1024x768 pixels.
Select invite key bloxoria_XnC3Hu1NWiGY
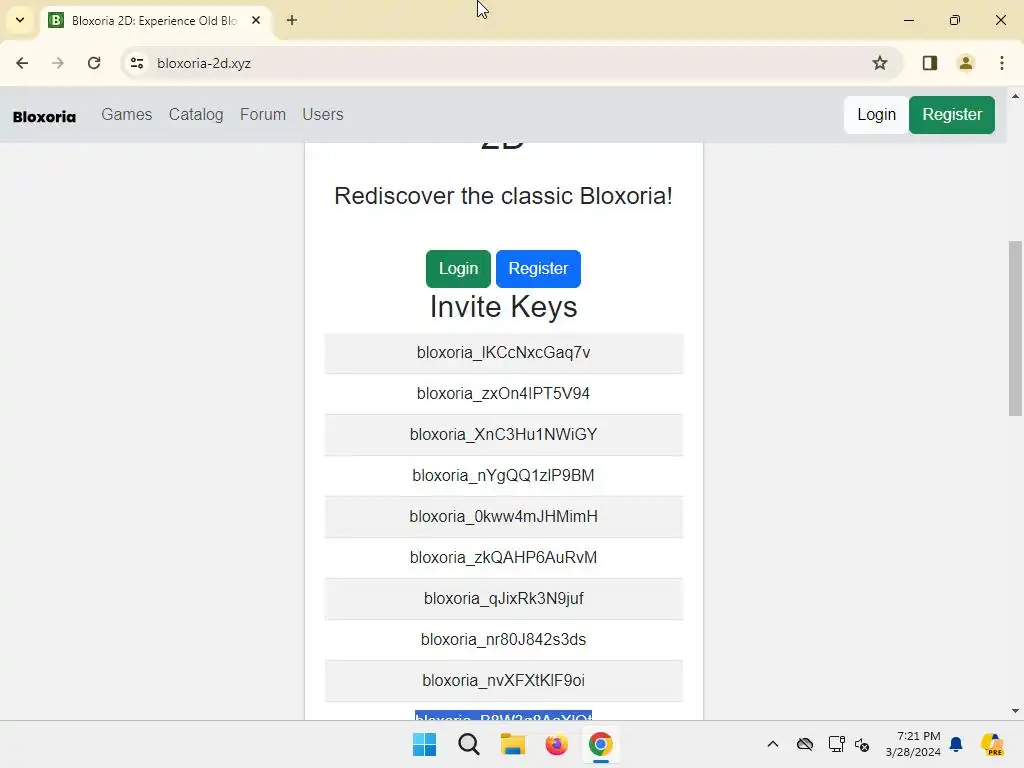click(x=504, y=435)
